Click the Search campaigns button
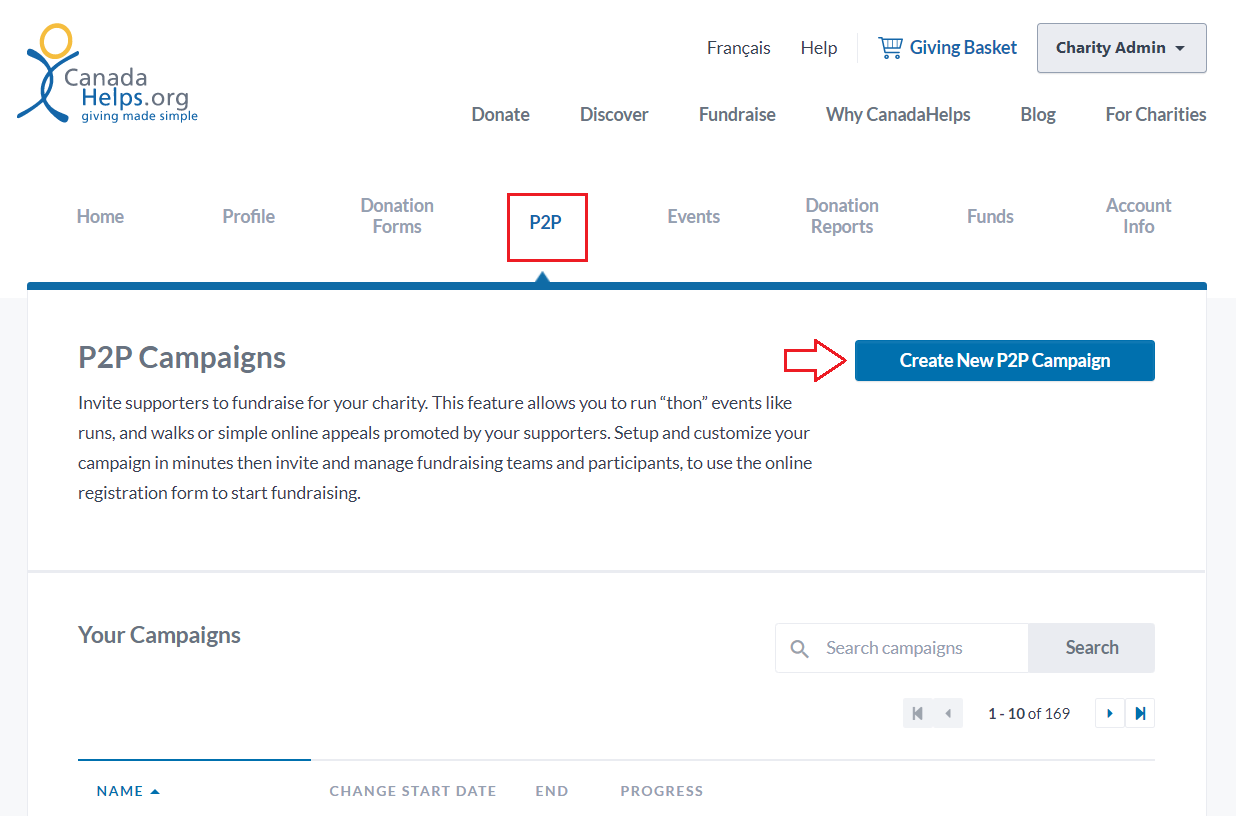Viewport: 1236px width, 816px height. tap(1092, 648)
